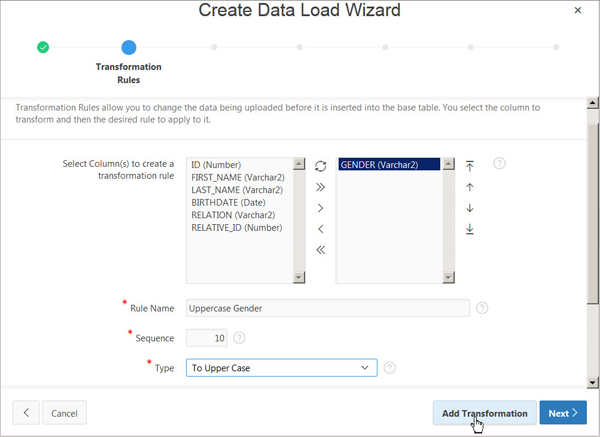Select BIRTHDATE (Date) in left list
Screen dimensions: 600x437
tap(228, 202)
